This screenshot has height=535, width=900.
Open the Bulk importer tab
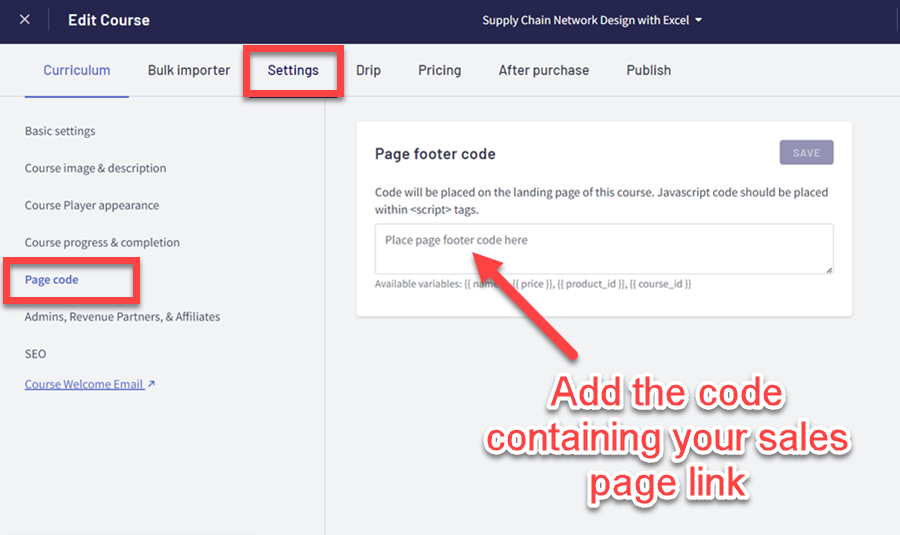(189, 70)
